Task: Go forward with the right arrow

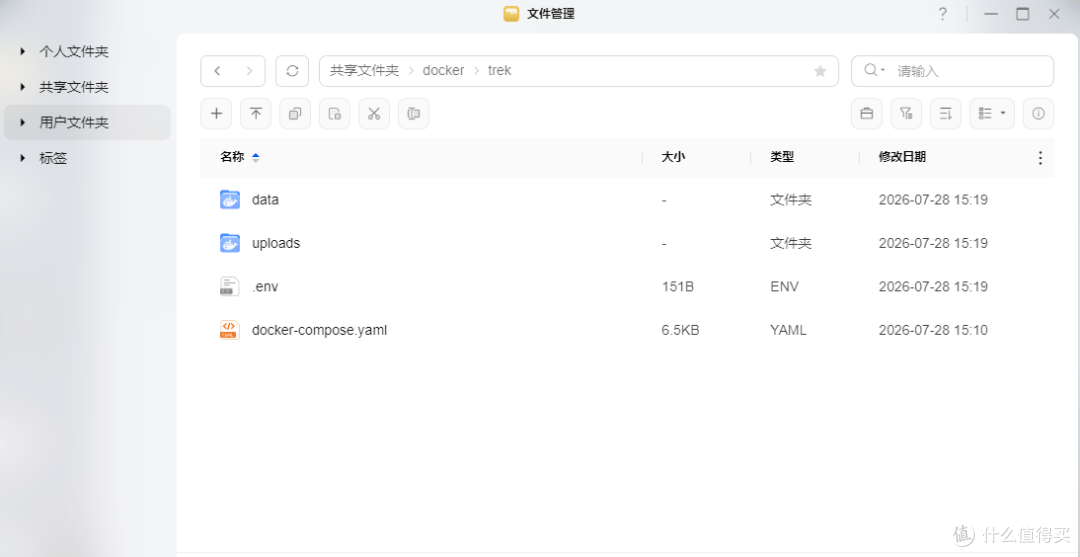Action: (x=249, y=71)
